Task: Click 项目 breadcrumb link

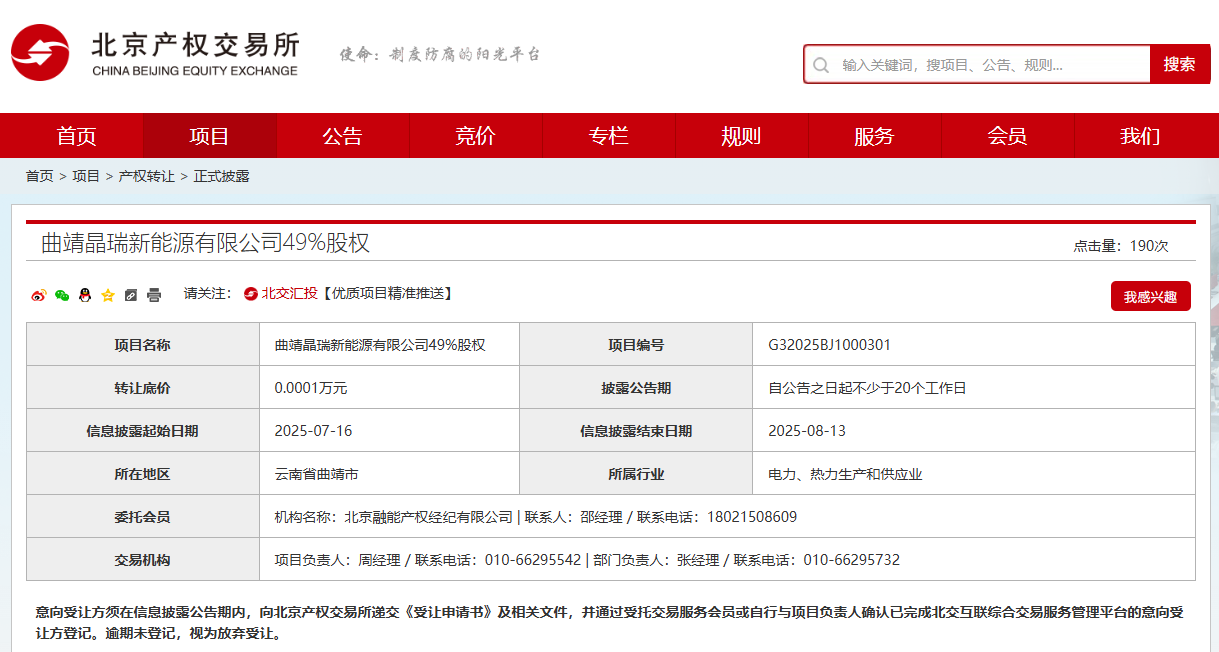Action: coord(86,176)
